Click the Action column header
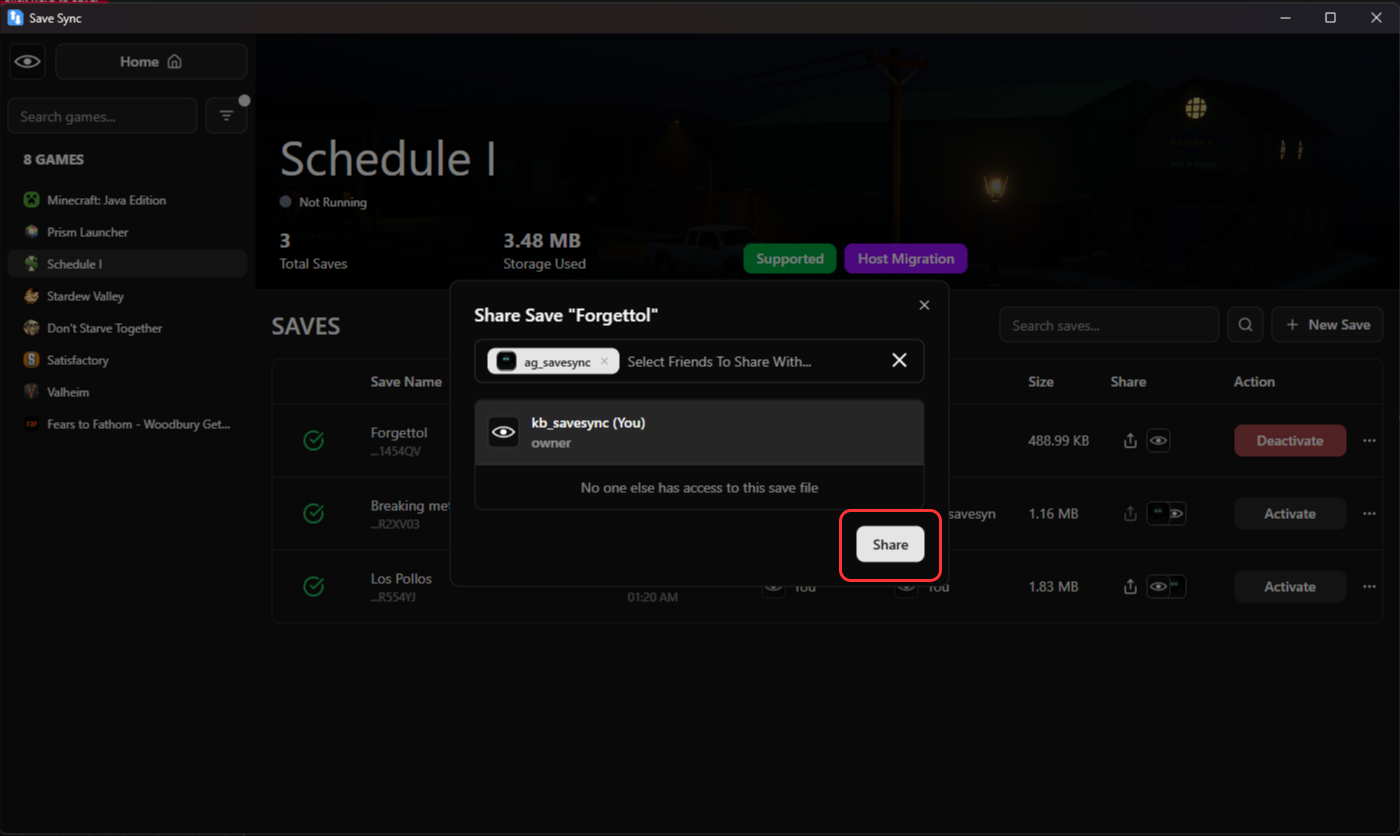The width and height of the screenshot is (1400, 836). click(1254, 381)
